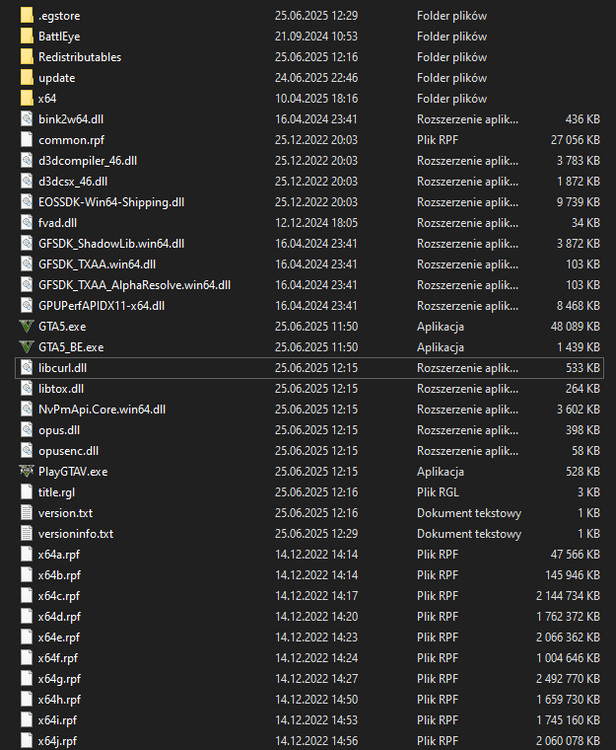Click the EOSSDK-Win64-Shipping.dll file icon

click(27, 202)
